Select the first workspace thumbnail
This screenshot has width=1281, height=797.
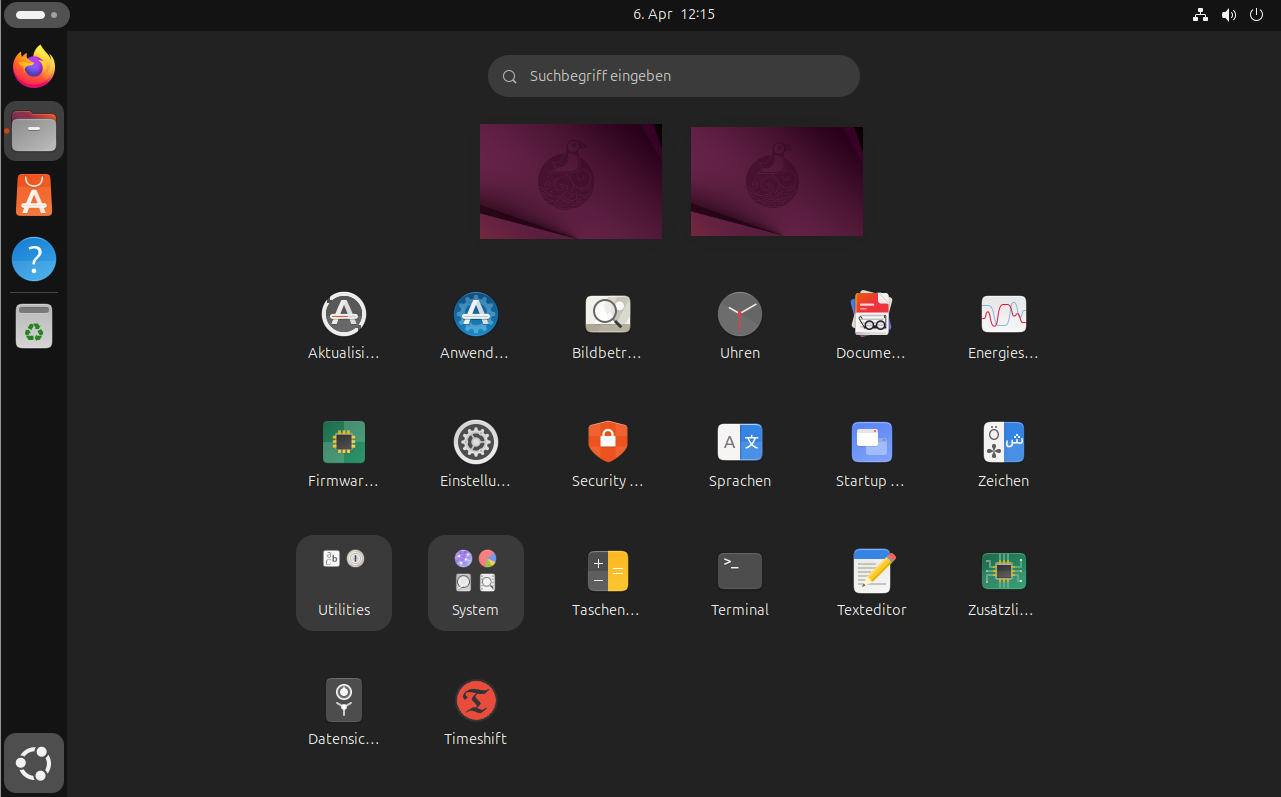click(x=571, y=181)
